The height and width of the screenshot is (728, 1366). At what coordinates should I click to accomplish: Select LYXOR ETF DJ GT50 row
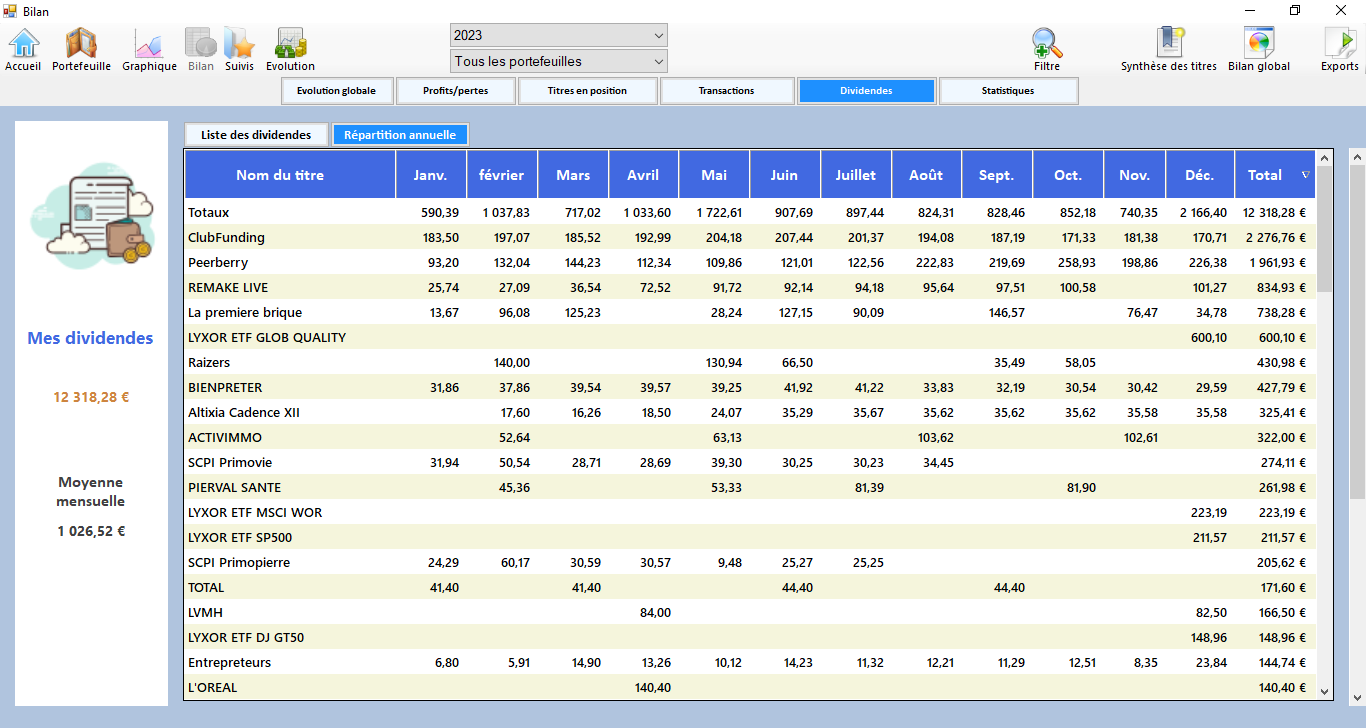click(x=246, y=637)
